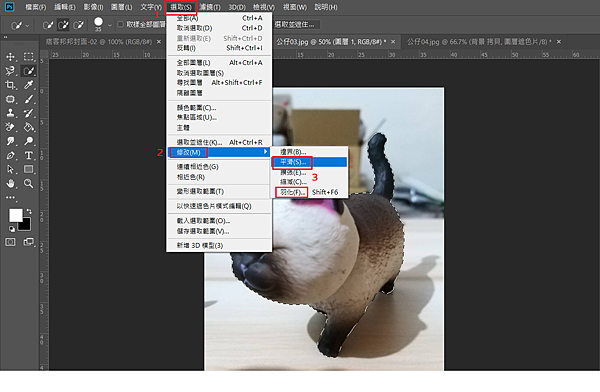Close the 公仔03.jpg tab
The image size is (600, 392).
(393, 42)
